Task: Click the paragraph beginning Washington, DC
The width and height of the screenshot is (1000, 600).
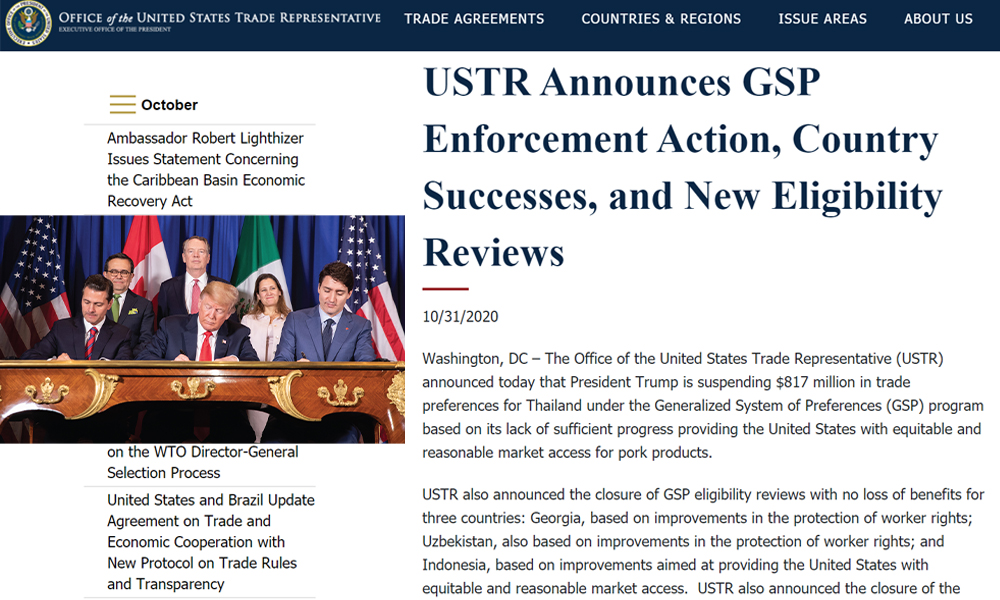Action: 702,405
